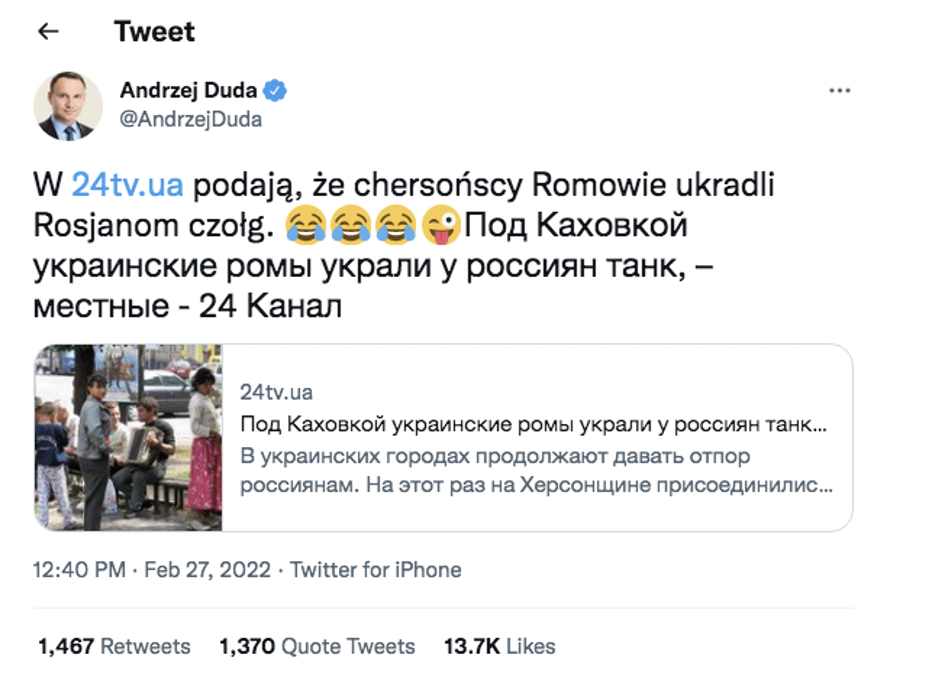Screen dimensions: 940x678
Task: Click the link card description text
Action: point(538,471)
